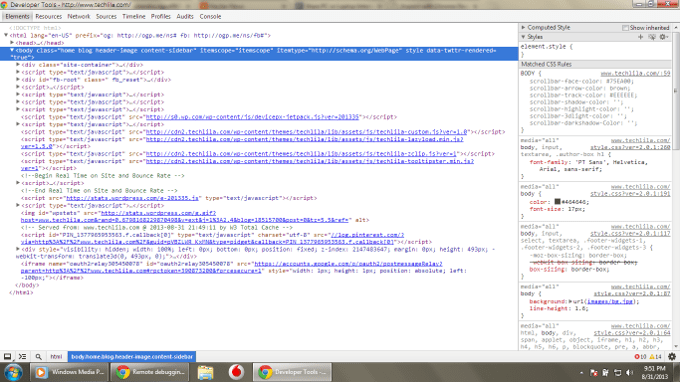Viewport: 680px width, 382px height.
Task: Select the closing </html> tag row
Action: coord(21,293)
